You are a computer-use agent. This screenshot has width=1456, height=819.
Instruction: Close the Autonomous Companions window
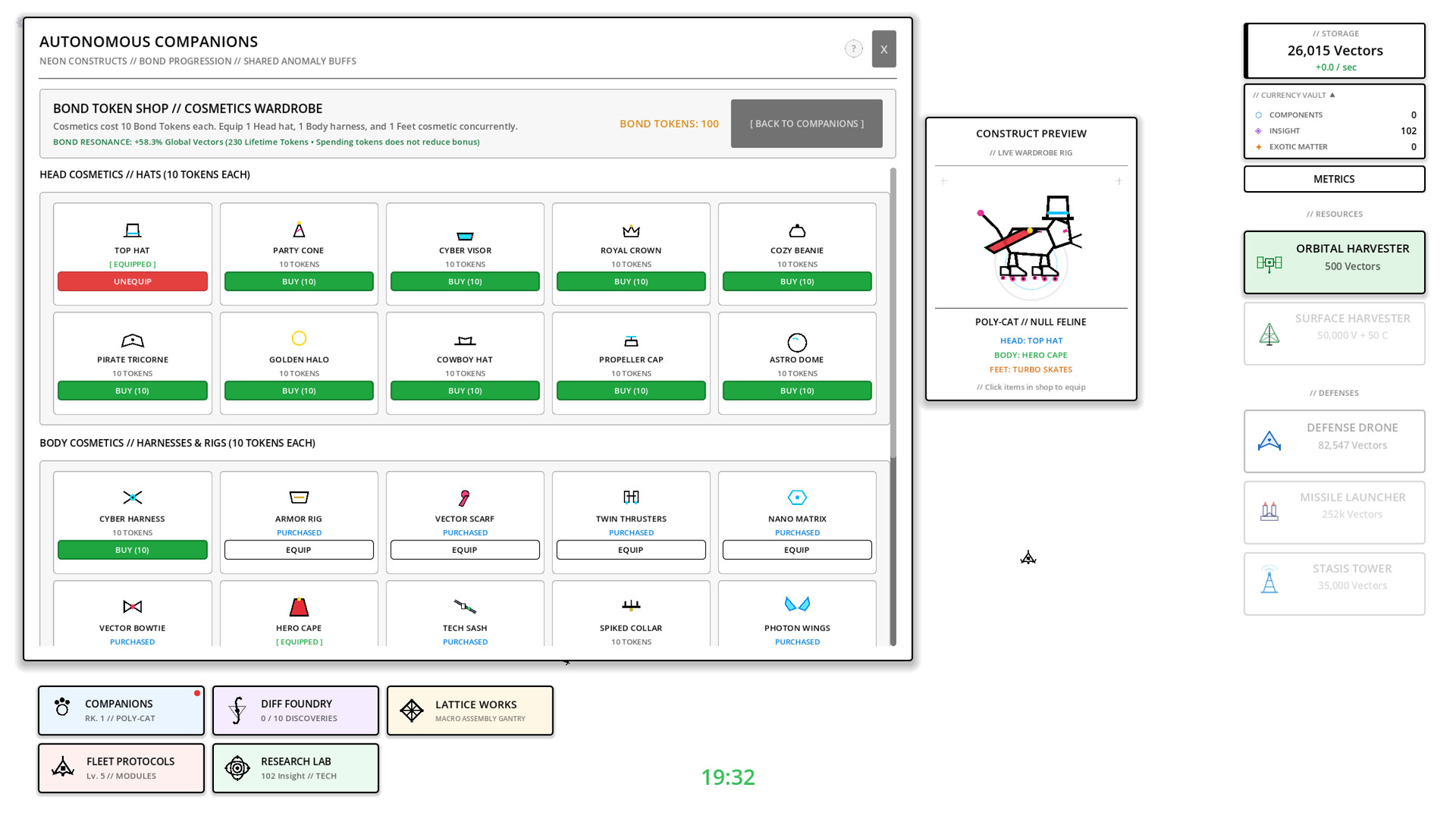point(883,49)
